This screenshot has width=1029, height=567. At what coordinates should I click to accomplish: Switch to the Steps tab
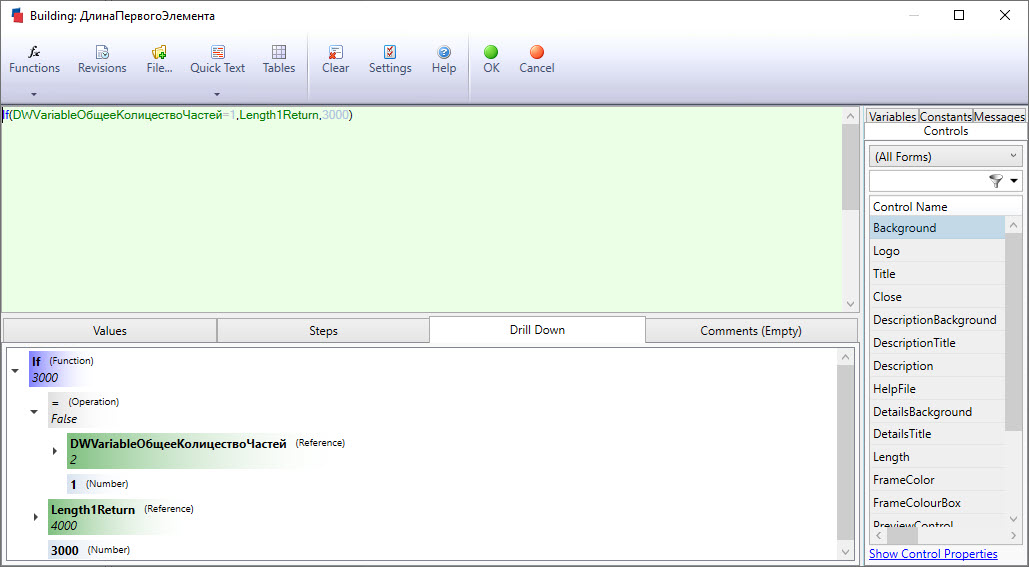323,331
